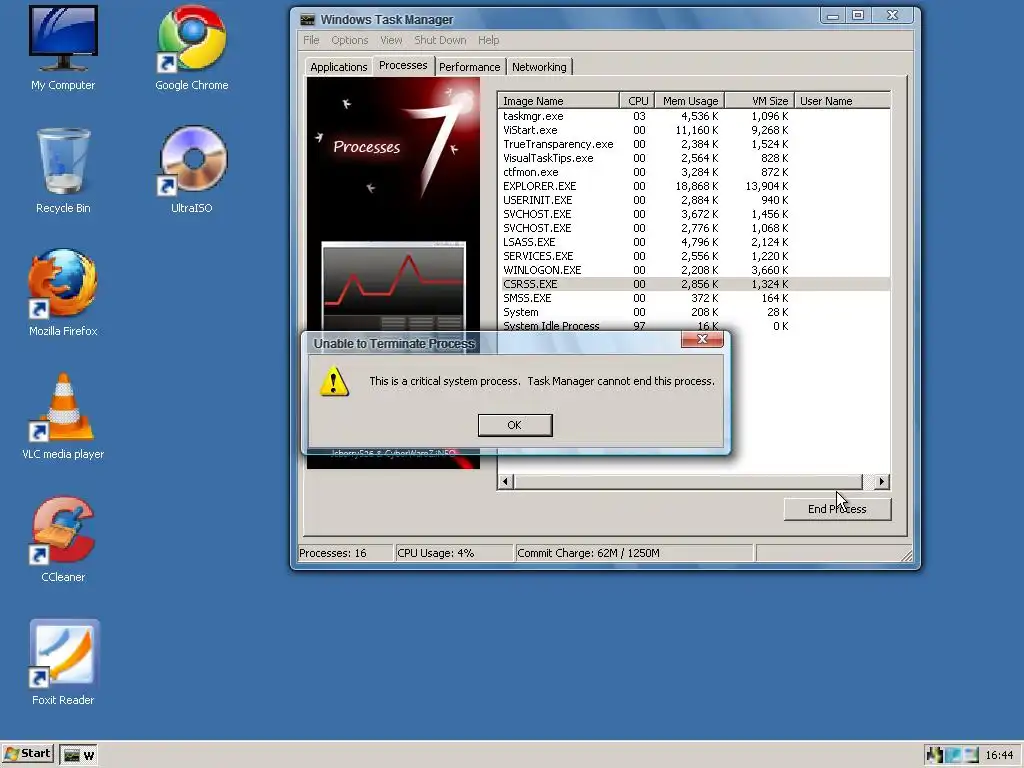The image size is (1024, 768).
Task: Select the highlighted CSRSS.EXE process row
Action: coord(694,284)
